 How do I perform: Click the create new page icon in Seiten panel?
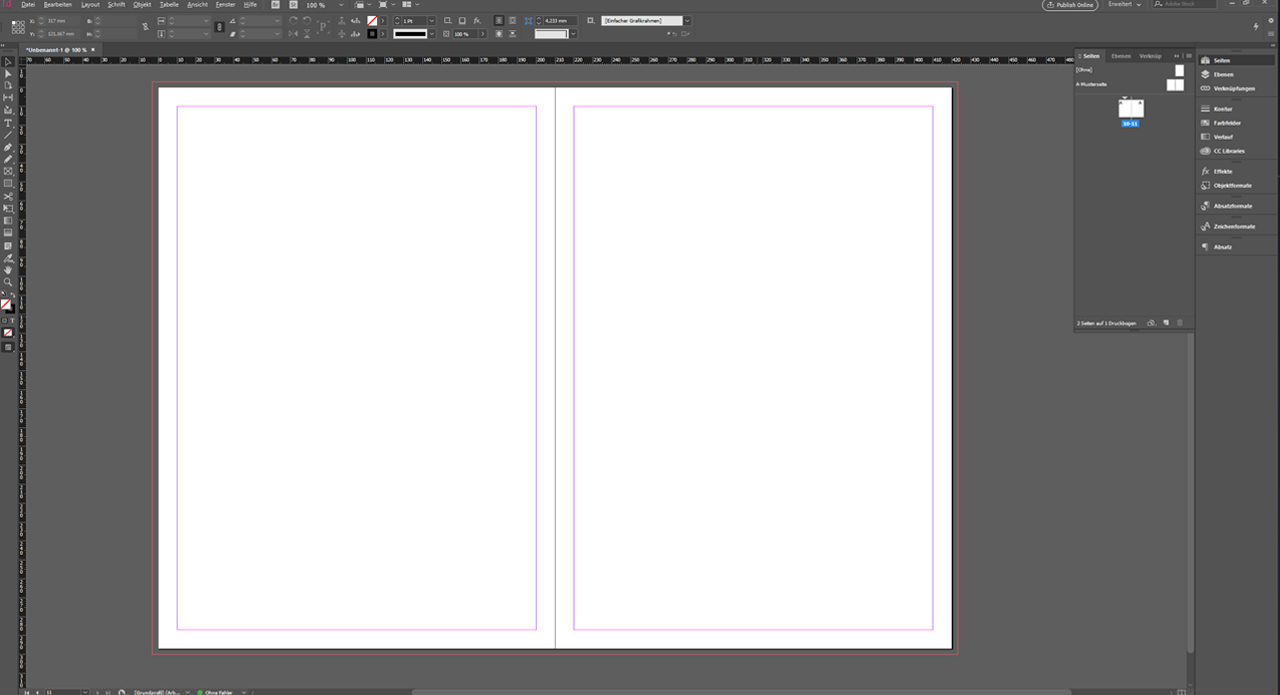[1166, 323]
